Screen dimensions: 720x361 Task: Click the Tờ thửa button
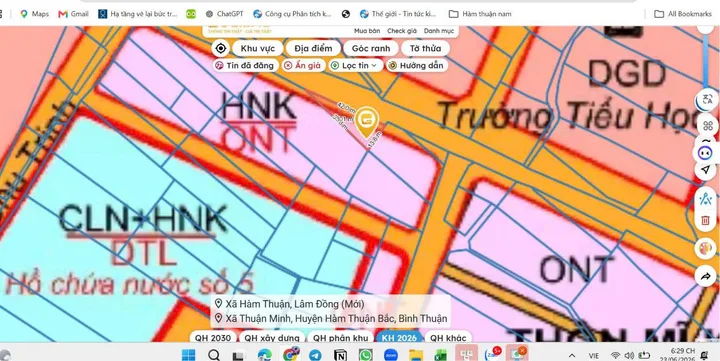pos(425,48)
